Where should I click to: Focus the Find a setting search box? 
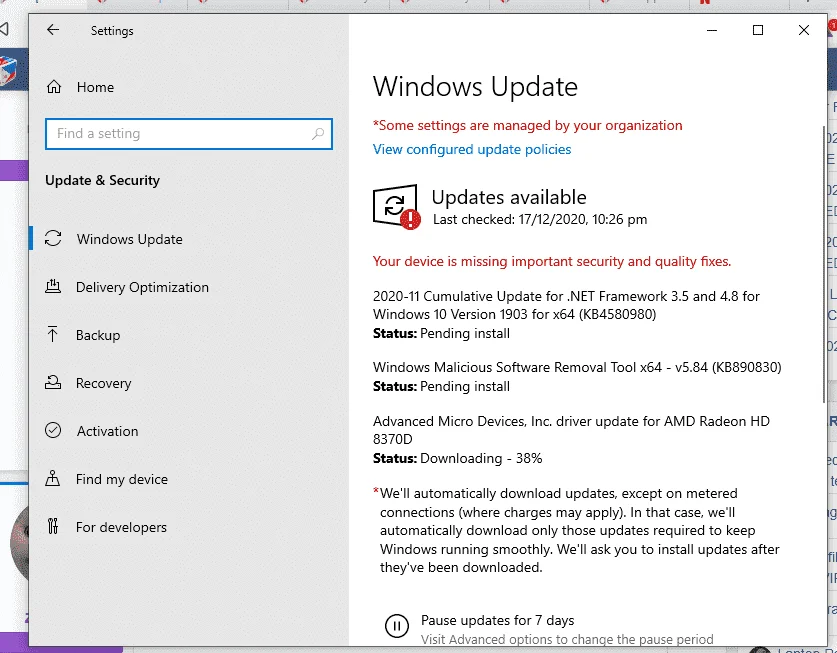[x=189, y=133]
